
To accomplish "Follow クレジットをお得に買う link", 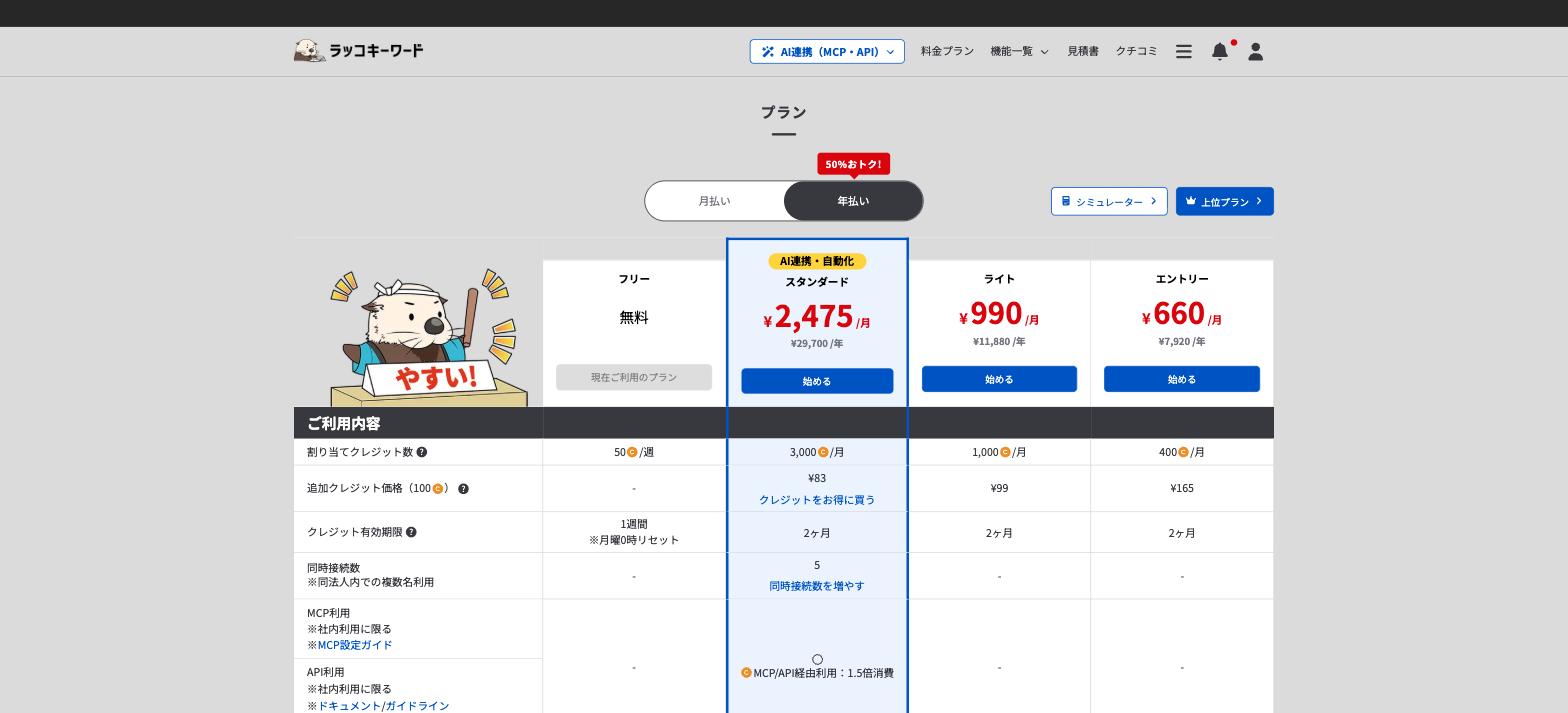I will (817, 500).
